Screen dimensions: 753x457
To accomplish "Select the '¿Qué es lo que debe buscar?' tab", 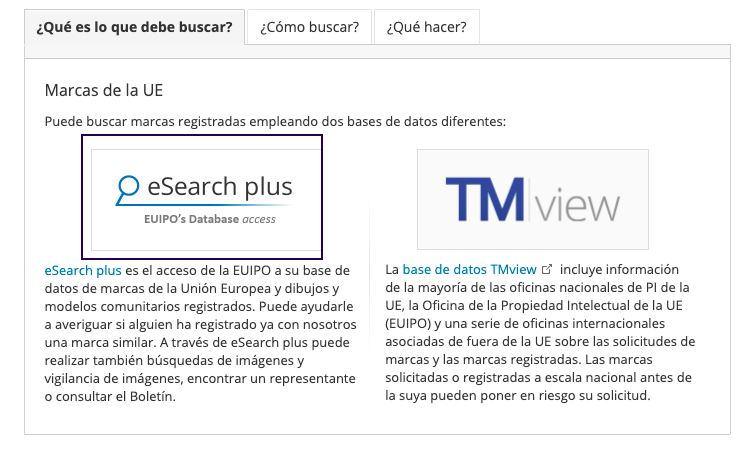I will (x=134, y=27).
